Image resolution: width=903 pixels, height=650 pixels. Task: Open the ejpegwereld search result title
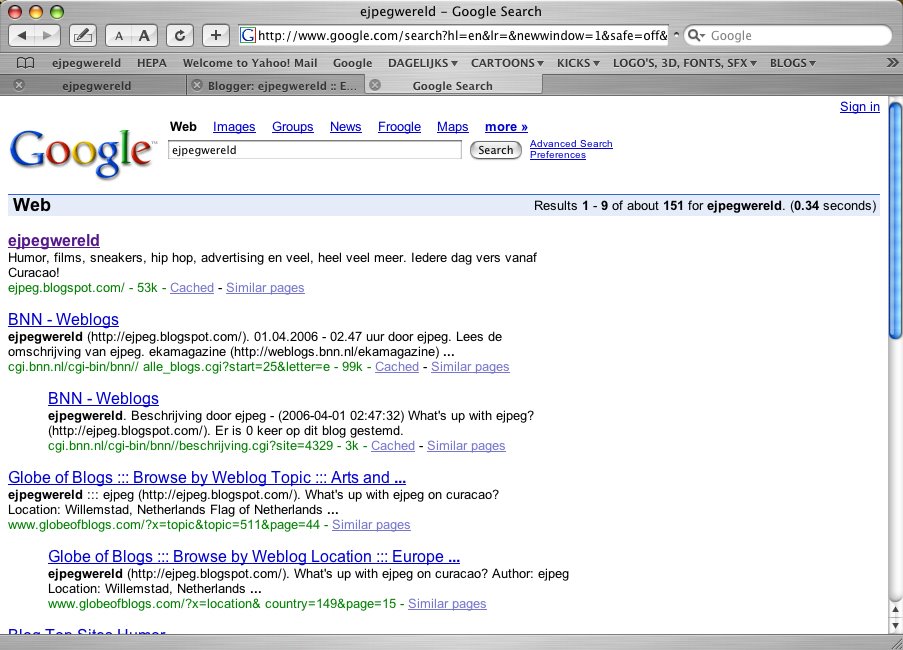click(x=54, y=240)
